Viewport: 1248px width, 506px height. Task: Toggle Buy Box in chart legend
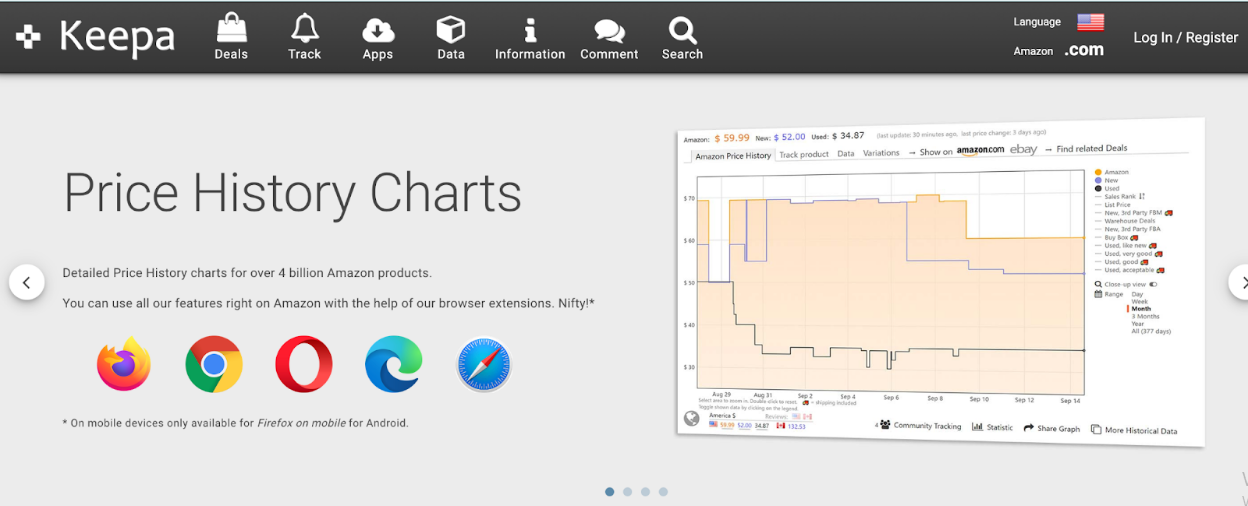click(x=1117, y=237)
